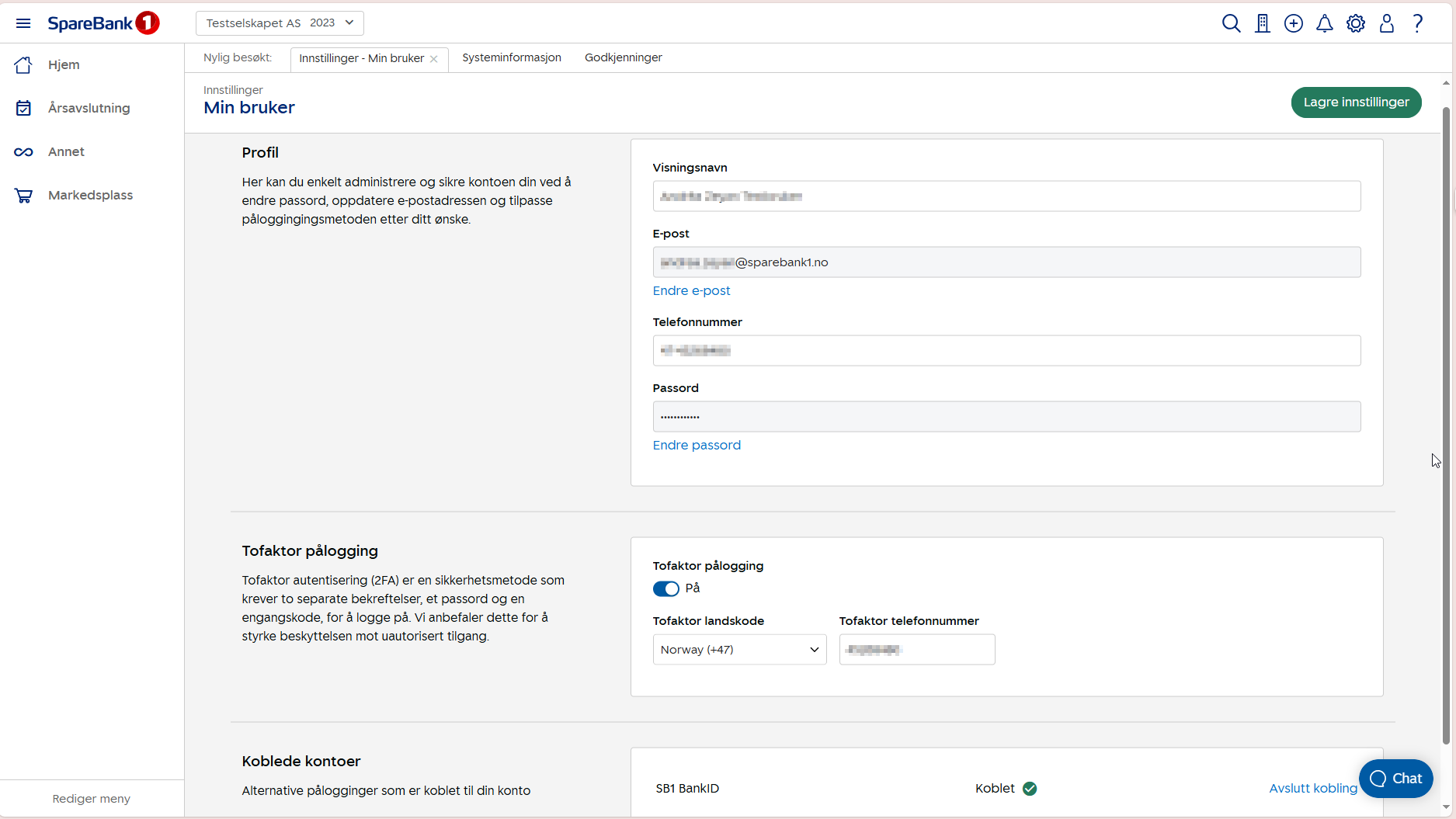Disable the Tofaktor pålogging switch
1456x819 pixels.
pyautogui.click(x=665, y=588)
